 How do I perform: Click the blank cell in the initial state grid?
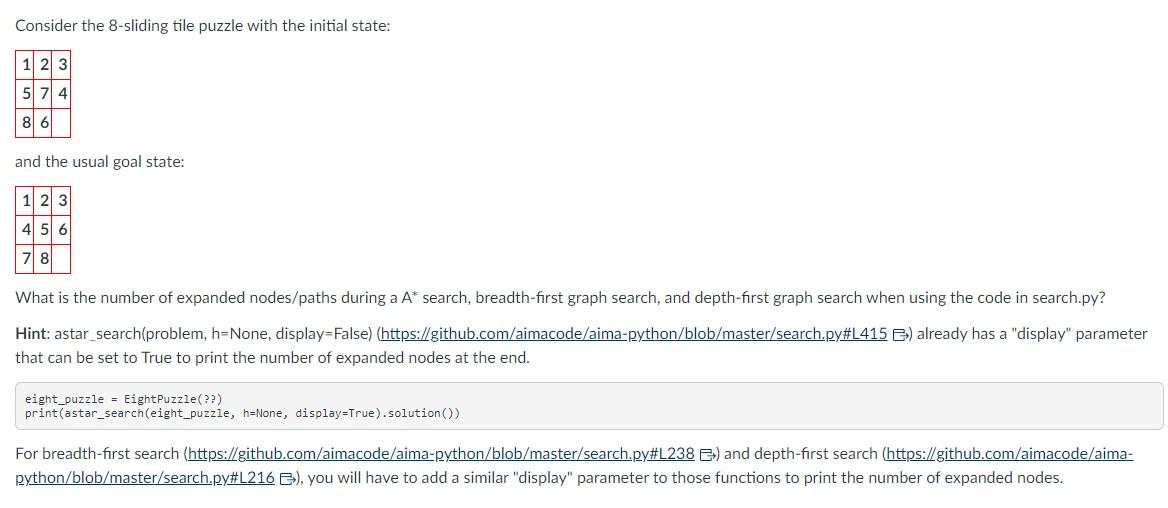(x=60, y=122)
